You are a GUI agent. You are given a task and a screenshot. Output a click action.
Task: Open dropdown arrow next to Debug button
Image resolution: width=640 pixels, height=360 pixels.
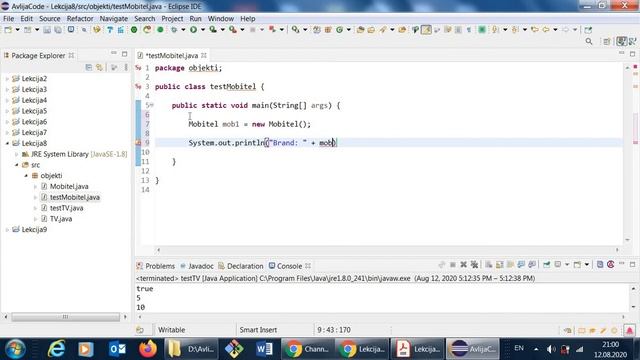click(183, 30)
